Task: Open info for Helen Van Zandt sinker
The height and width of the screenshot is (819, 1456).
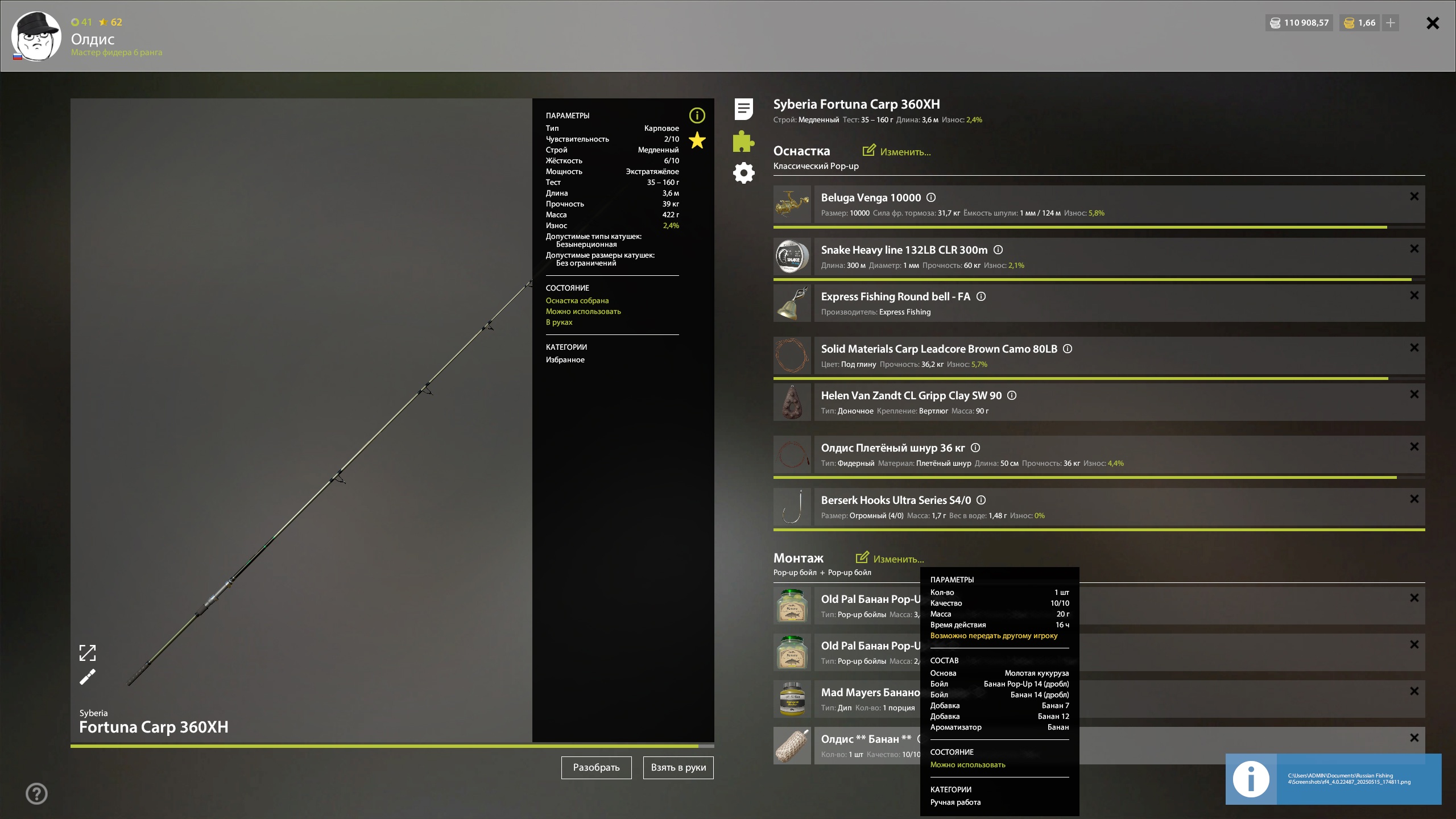Action: pos(1012,395)
